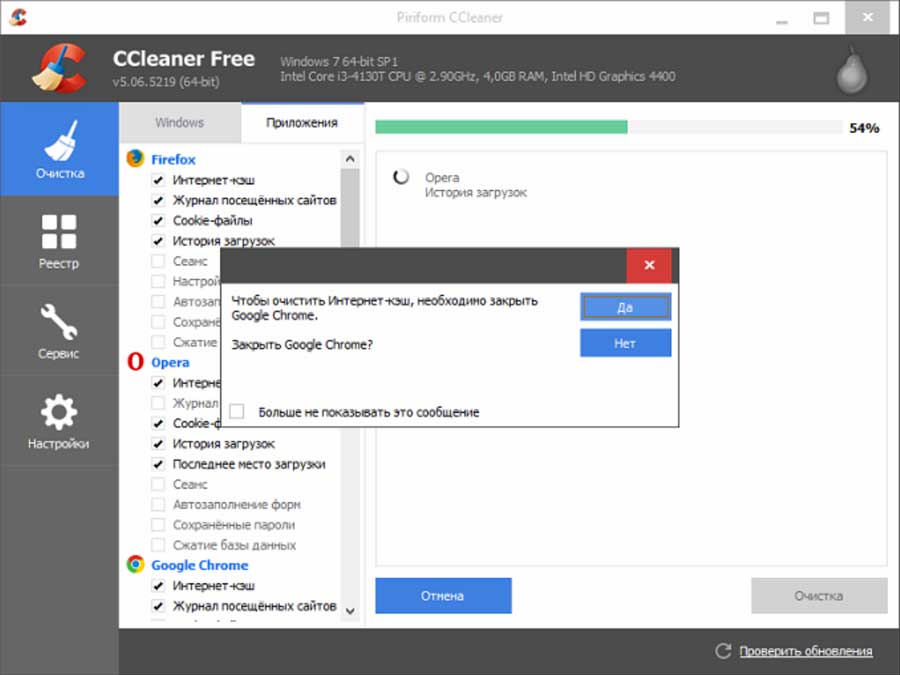
Task: Click the red Opera browser icon
Action: (x=135, y=362)
